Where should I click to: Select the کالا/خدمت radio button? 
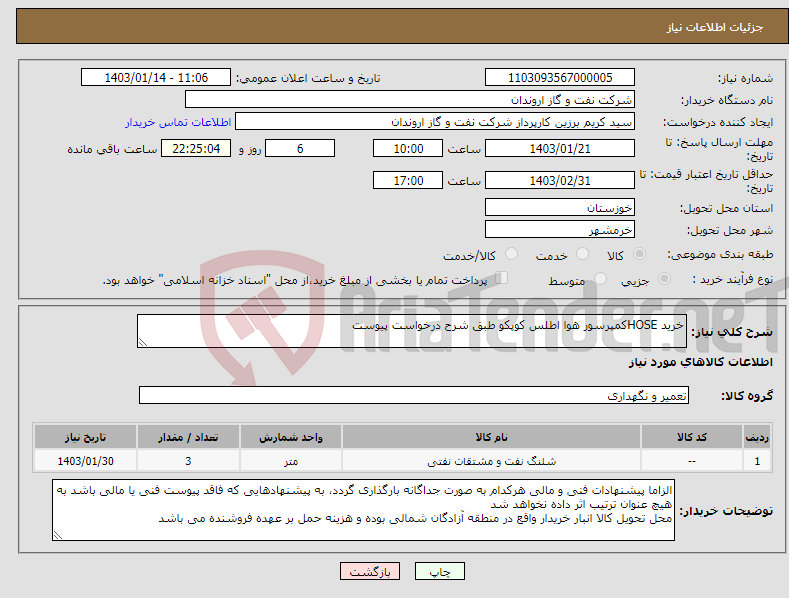(511, 254)
